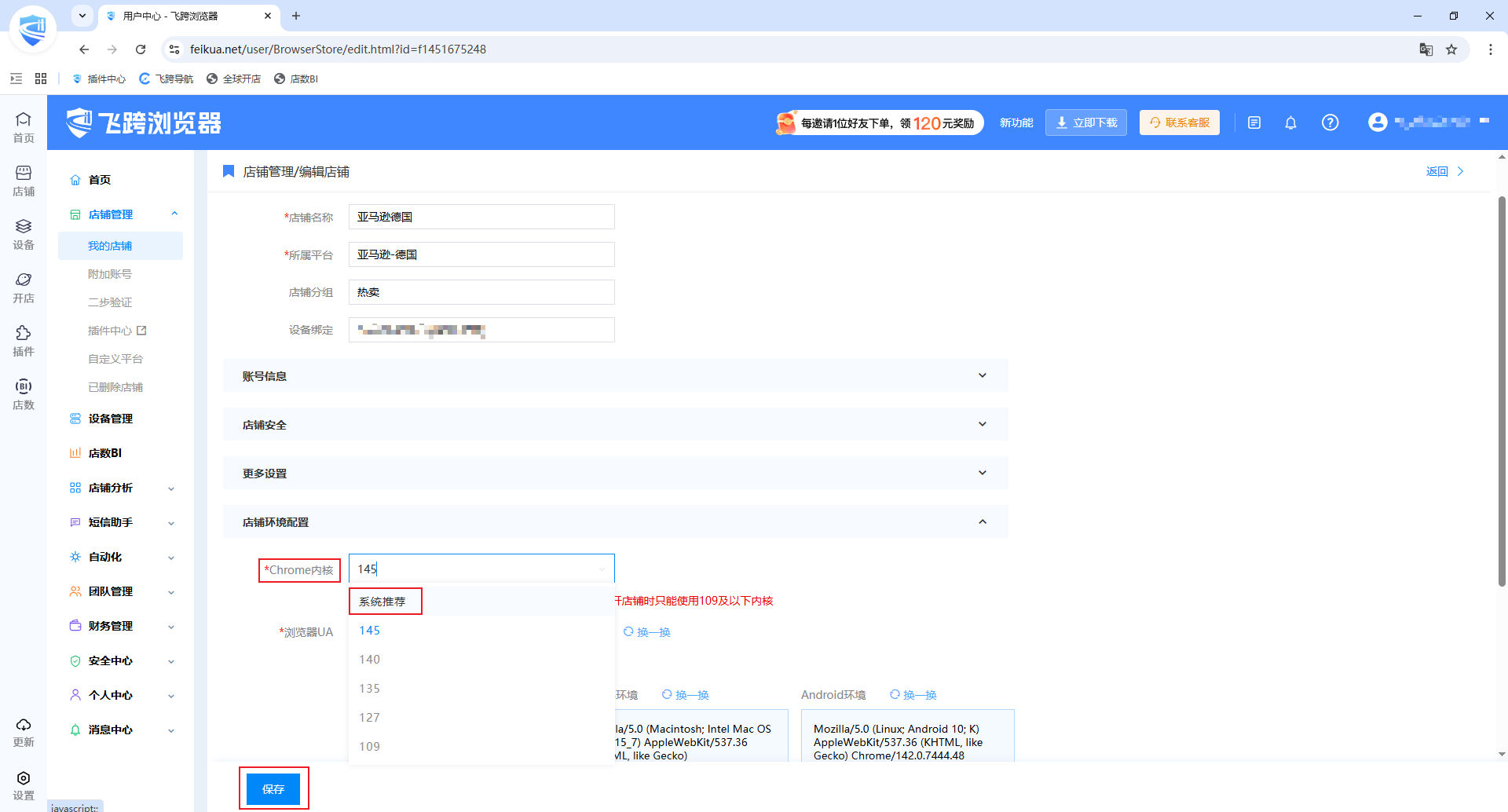Open the Chrome内核 version combo box
This screenshot has width=1508, height=812.
pos(481,569)
